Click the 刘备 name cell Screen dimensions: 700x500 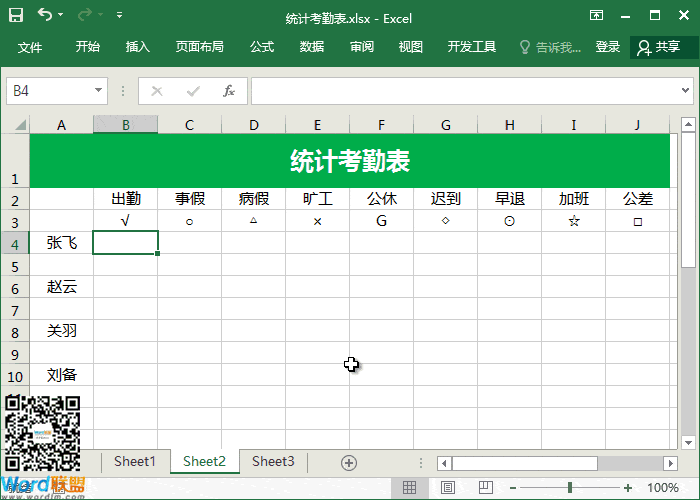click(x=62, y=375)
